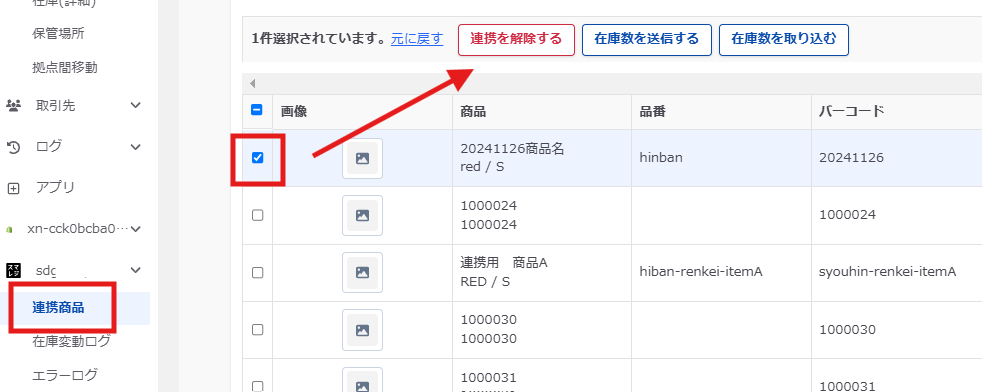
Task: Check the 1000024 row checkbox
Action: coord(257,215)
